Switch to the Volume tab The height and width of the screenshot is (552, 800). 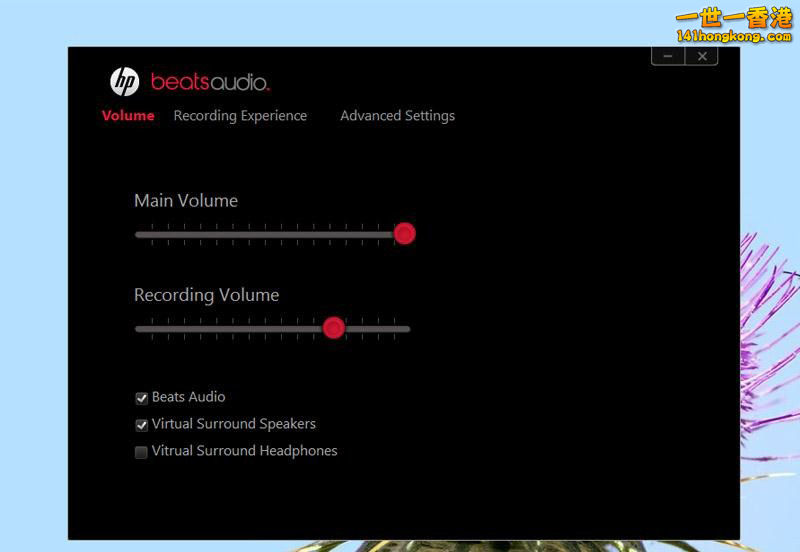pos(128,116)
